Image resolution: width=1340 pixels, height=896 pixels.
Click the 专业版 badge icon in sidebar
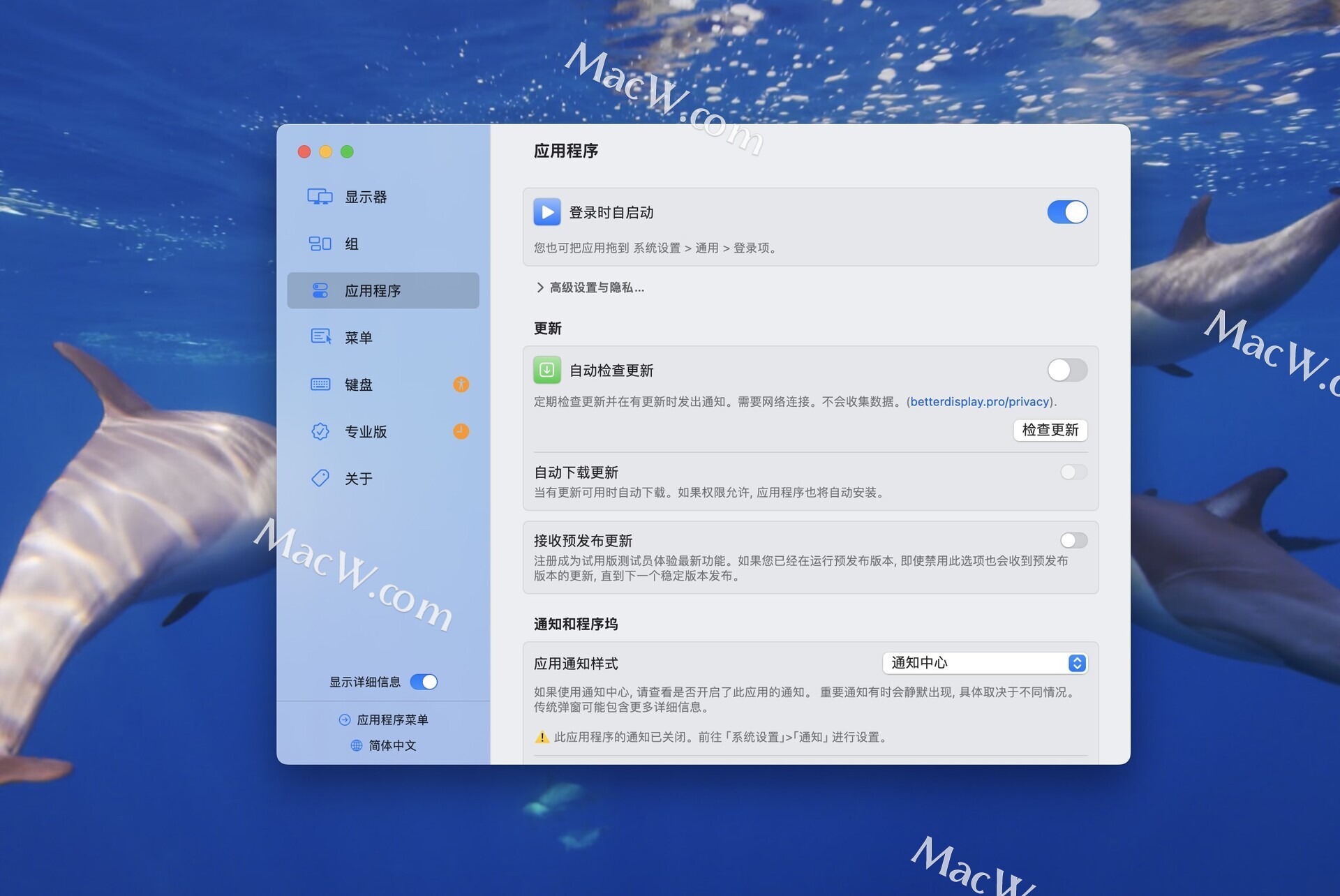point(320,431)
